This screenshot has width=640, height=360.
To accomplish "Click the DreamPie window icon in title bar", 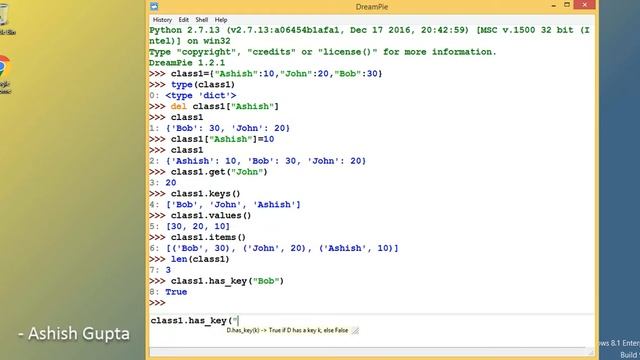I will pyautogui.click(x=154, y=6).
